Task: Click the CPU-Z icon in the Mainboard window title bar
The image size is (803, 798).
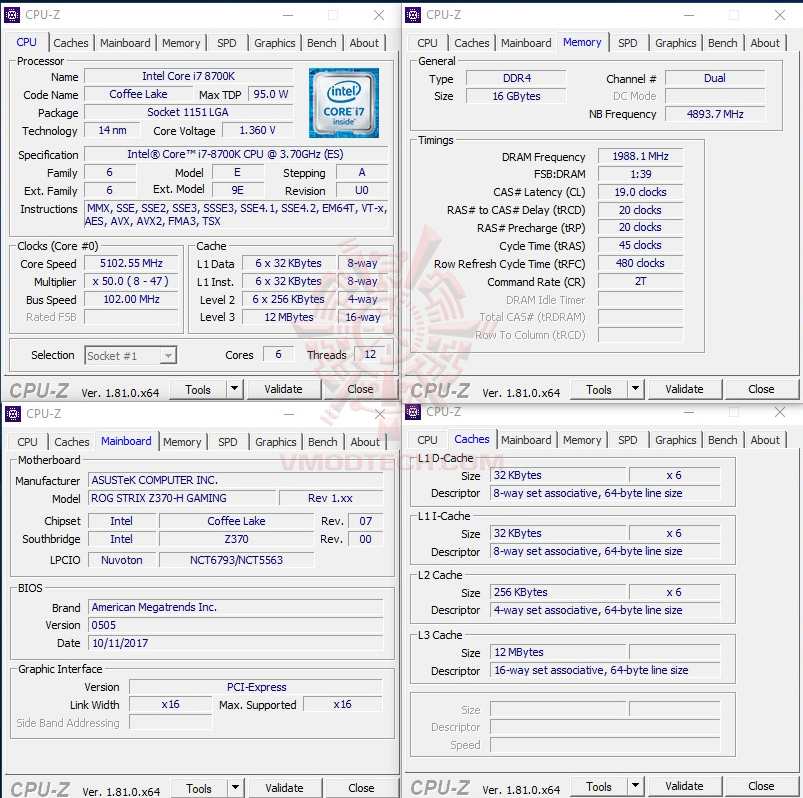Action: click(x=12, y=413)
